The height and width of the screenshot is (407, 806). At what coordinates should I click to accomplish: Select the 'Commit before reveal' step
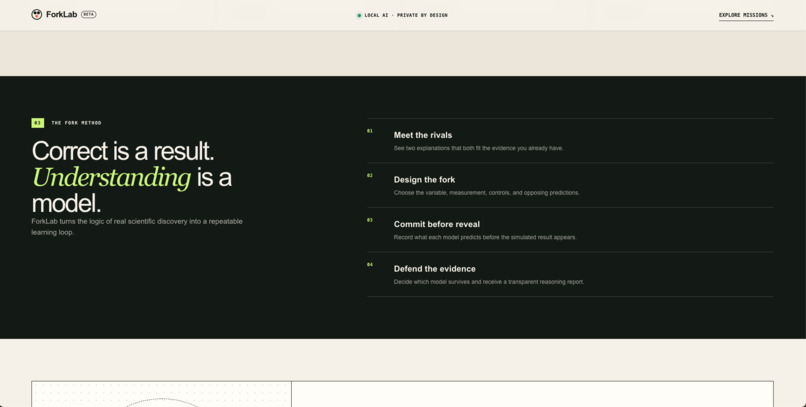coord(436,225)
